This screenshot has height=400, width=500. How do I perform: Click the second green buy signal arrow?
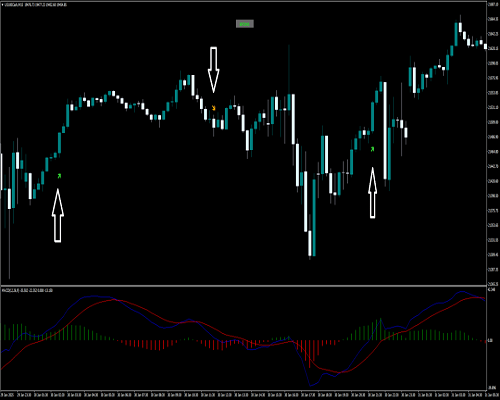coord(372,149)
